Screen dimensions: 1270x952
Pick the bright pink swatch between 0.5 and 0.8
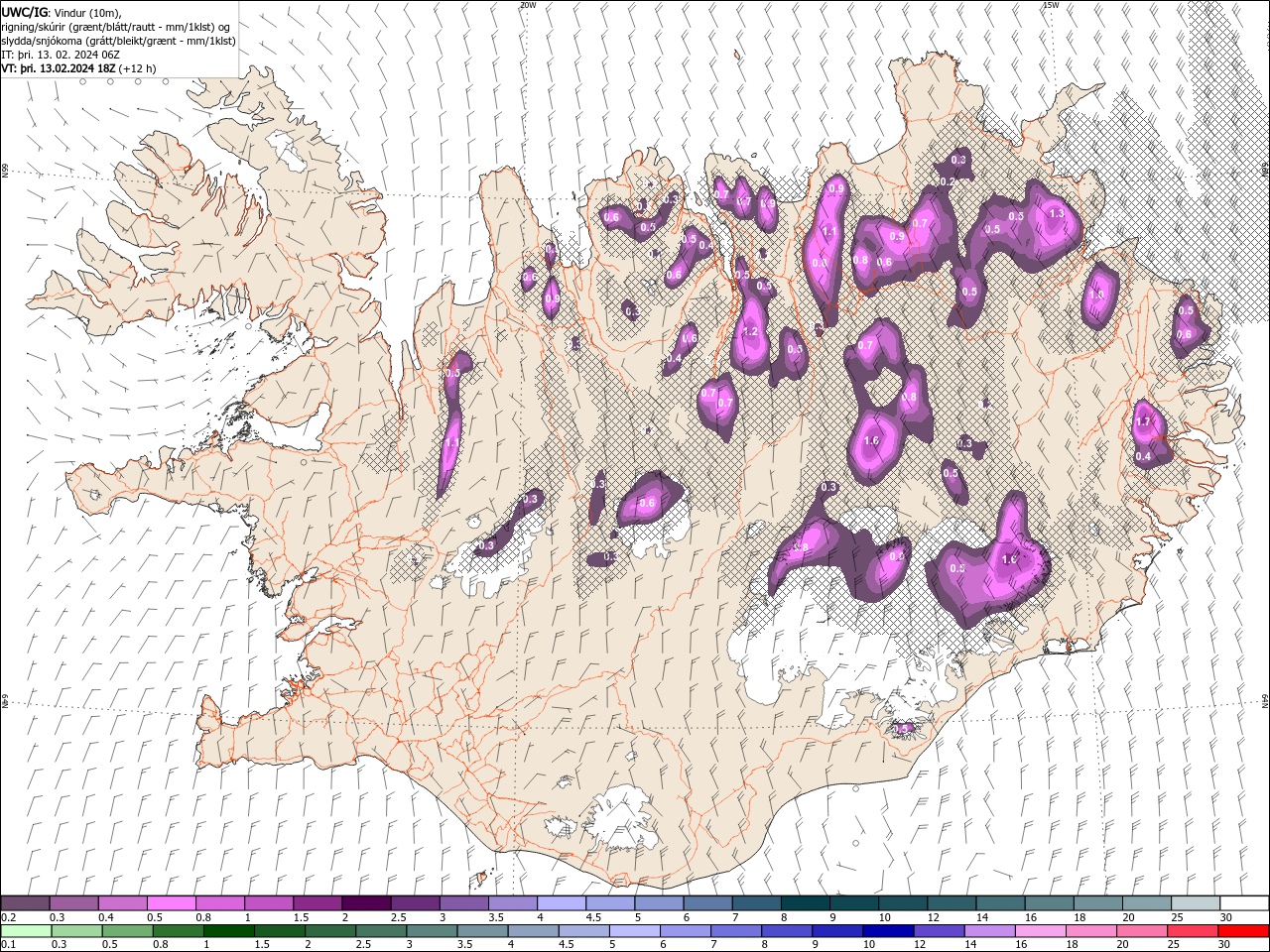[172, 903]
